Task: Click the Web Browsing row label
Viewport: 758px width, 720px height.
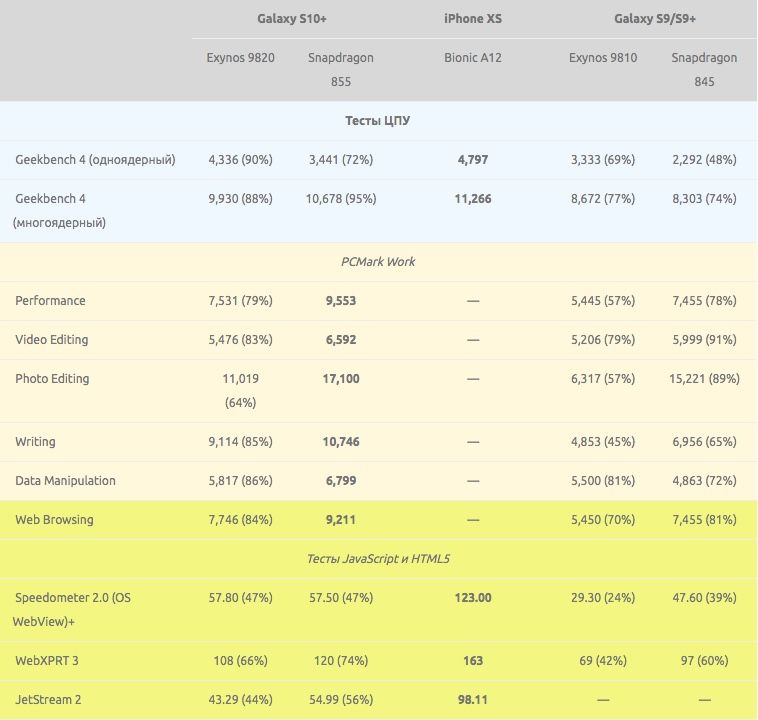Action: click(x=54, y=520)
